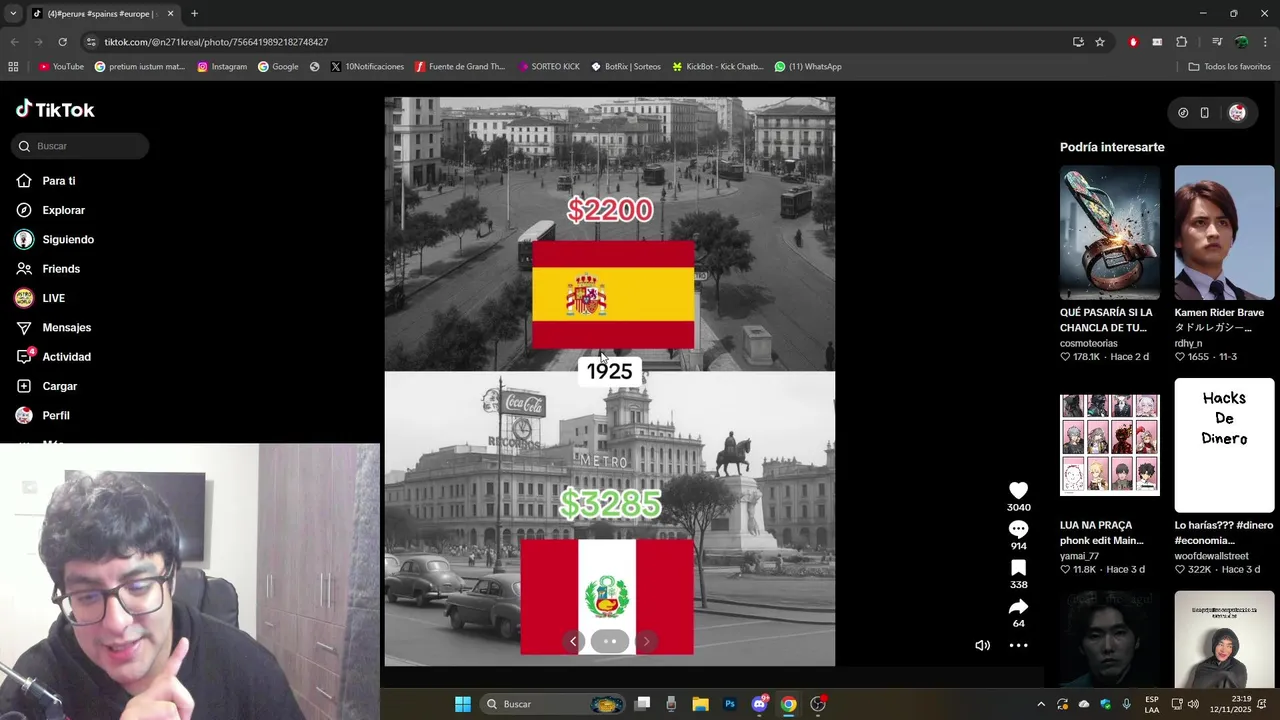
Task: Open the profile avatar in TikTok header
Action: pyautogui.click(x=1237, y=113)
